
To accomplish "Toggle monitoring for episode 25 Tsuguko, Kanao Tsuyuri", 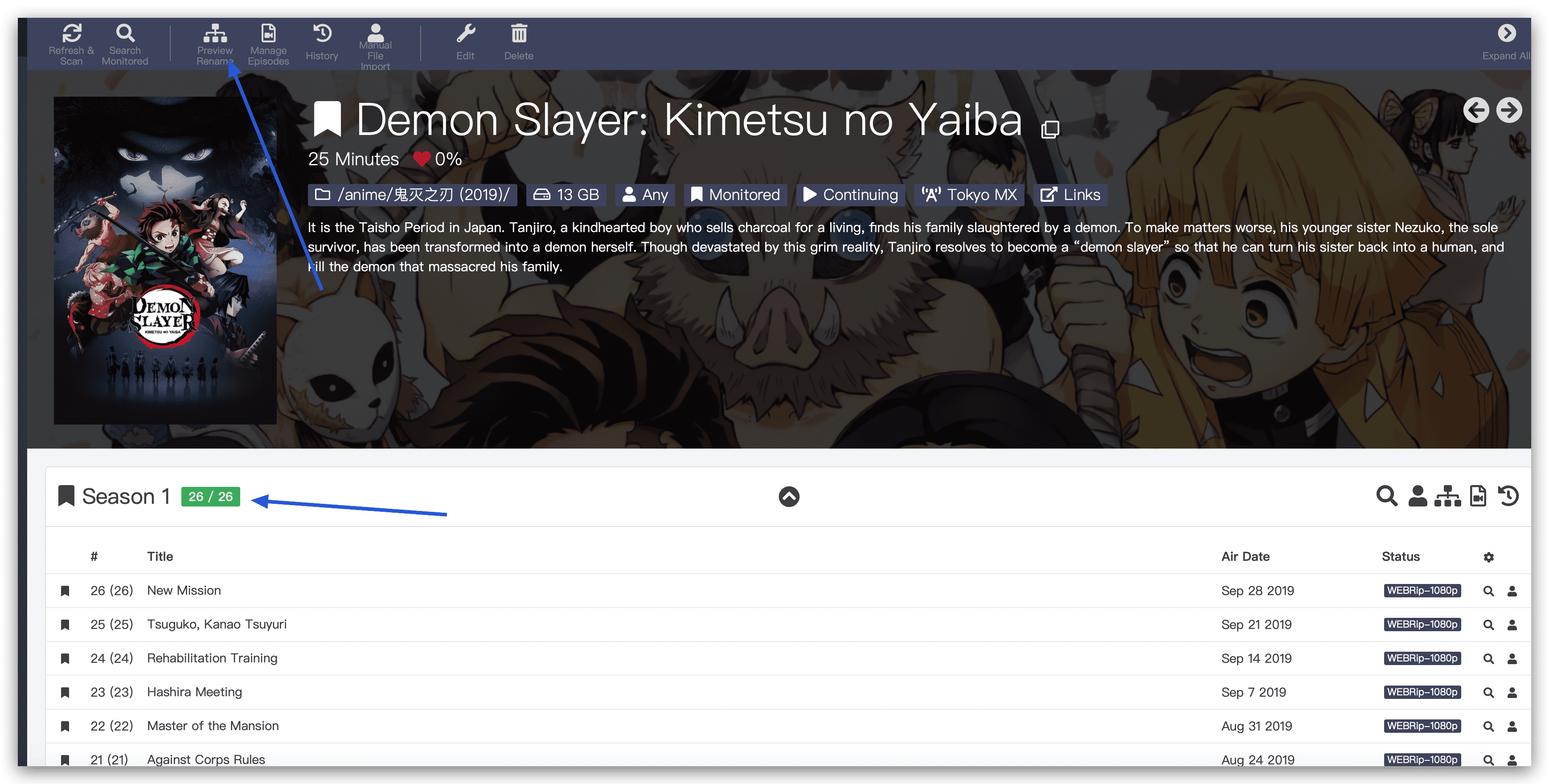I will pyautogui.click(x=65, y=625).
